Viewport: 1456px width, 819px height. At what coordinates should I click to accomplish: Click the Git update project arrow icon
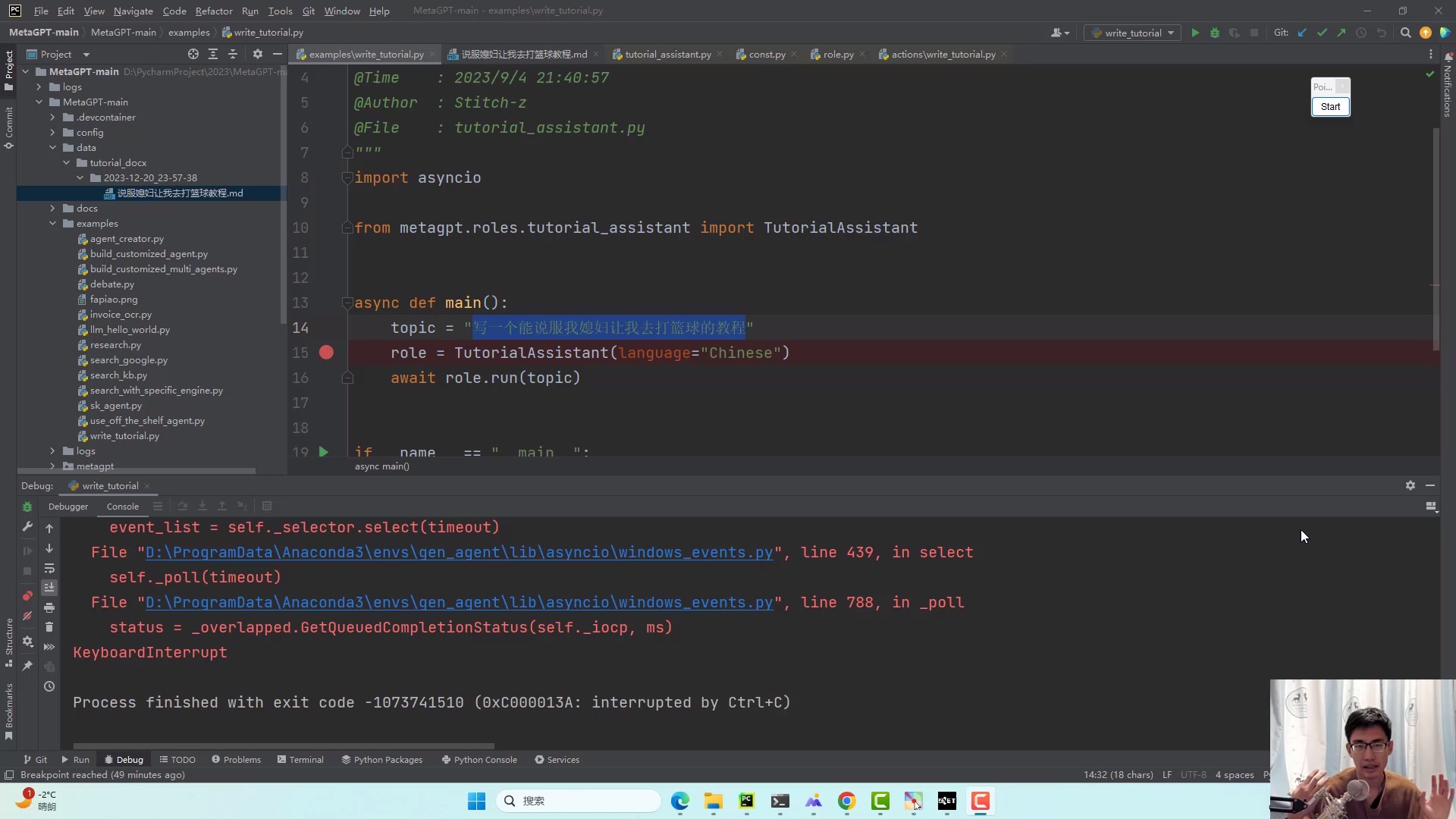point(1302,33)
